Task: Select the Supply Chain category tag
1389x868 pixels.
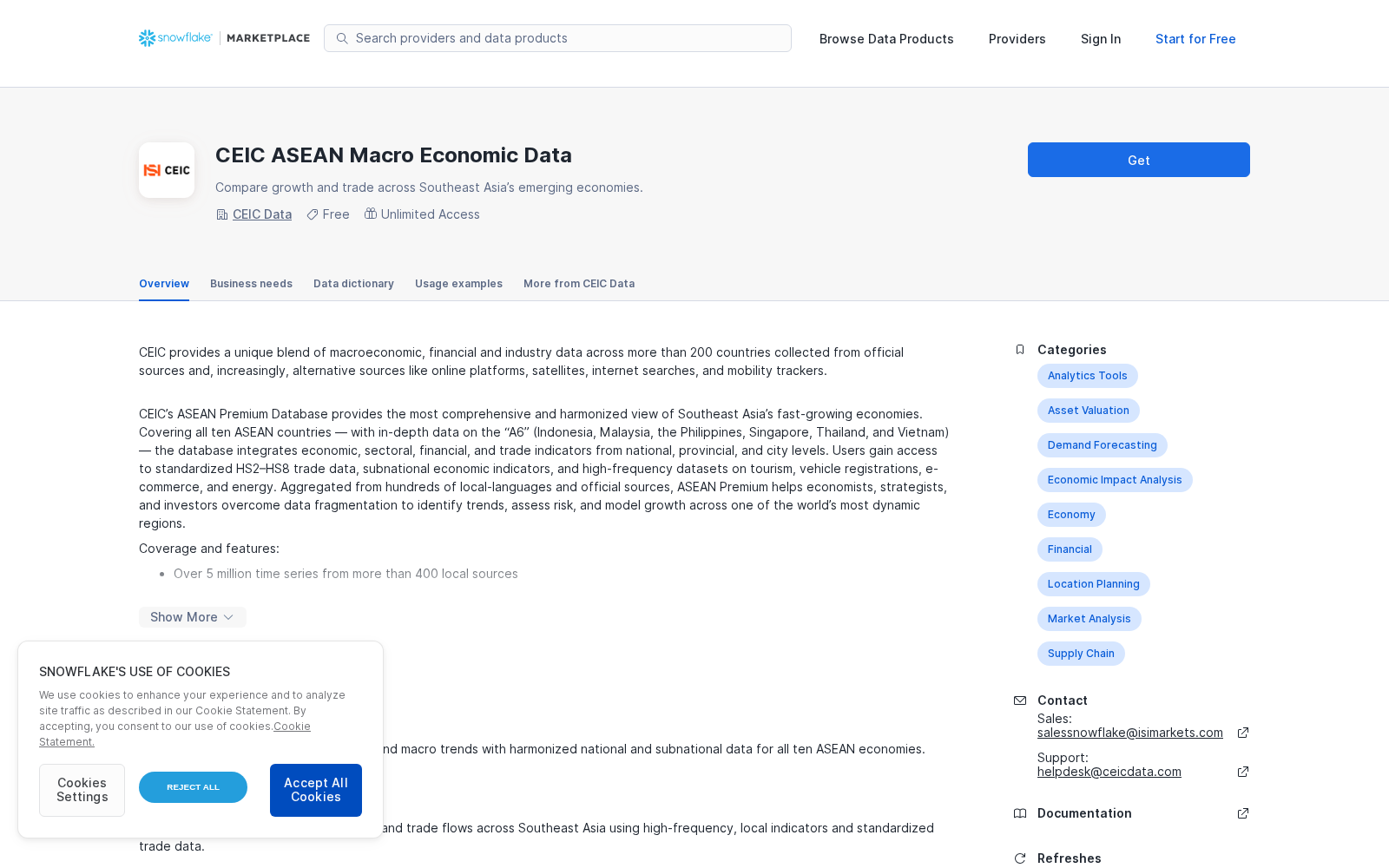Action: click(1081, 654)
